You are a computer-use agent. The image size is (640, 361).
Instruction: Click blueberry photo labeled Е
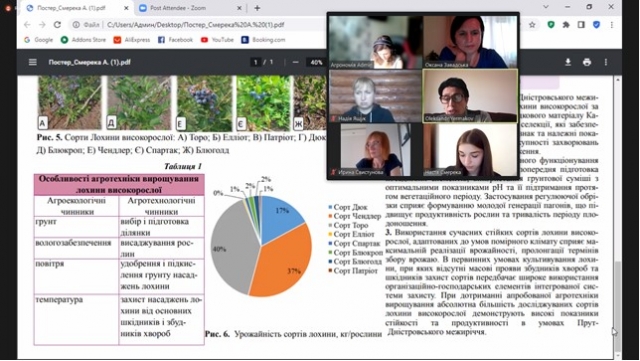tap(204, 102)
